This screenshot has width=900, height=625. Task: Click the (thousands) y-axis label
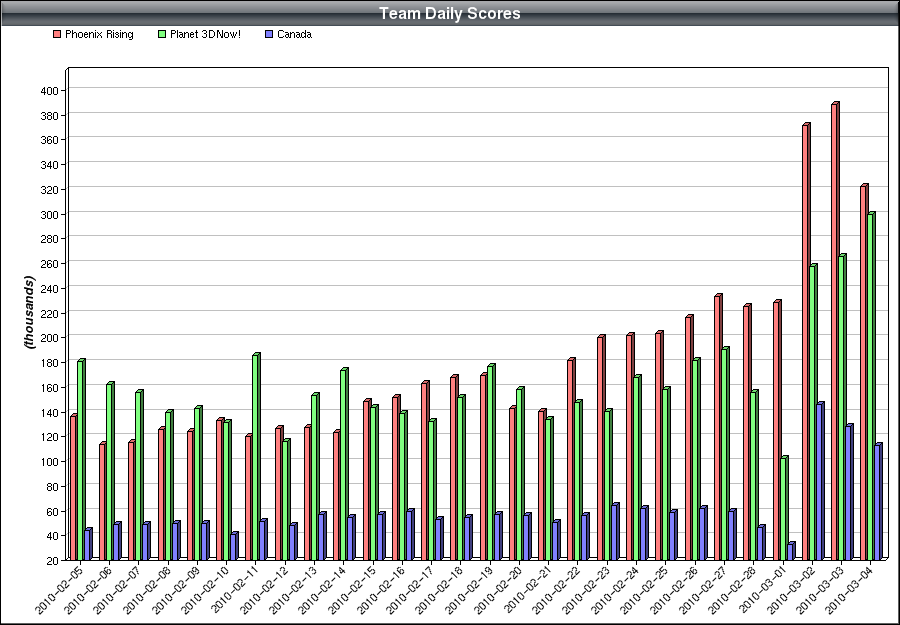point(29,312)
